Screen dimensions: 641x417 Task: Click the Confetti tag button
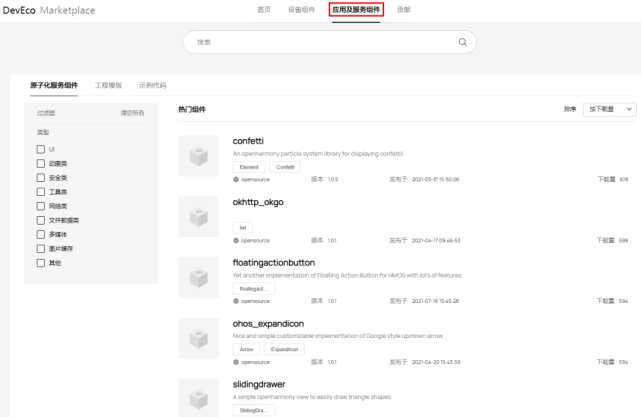click(285, 167)
